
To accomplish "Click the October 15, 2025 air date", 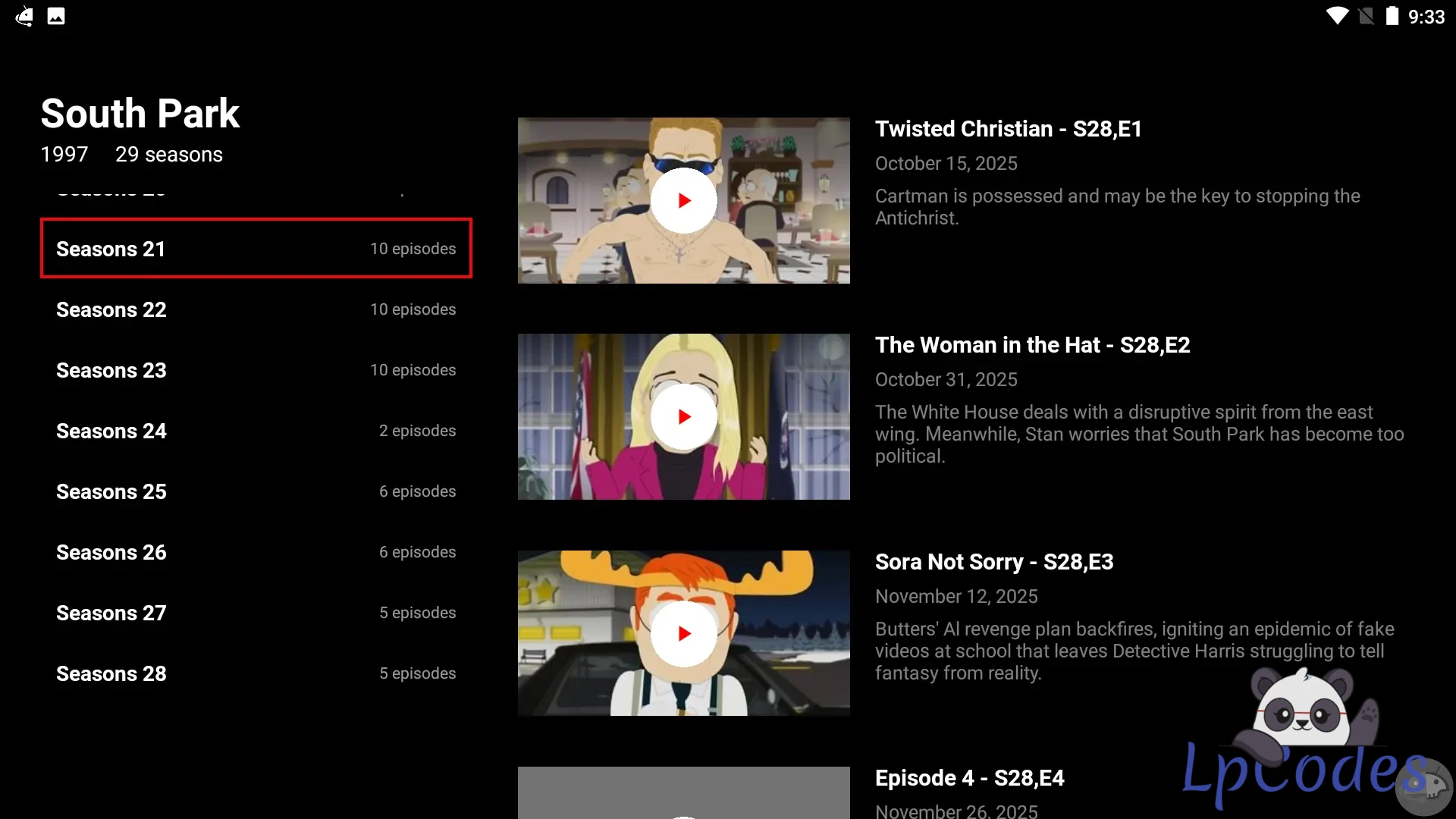I will pyautogui.click(x=946, y=163).
